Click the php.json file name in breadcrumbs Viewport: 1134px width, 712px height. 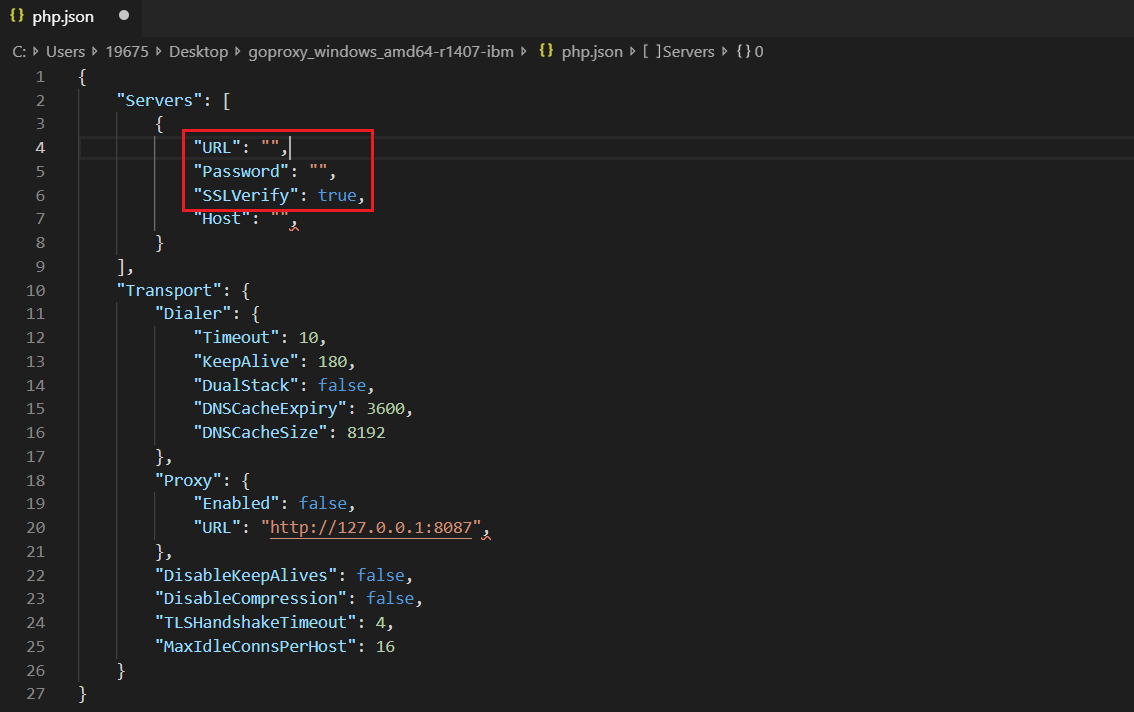pyautogui.click(x=592, y=51)
